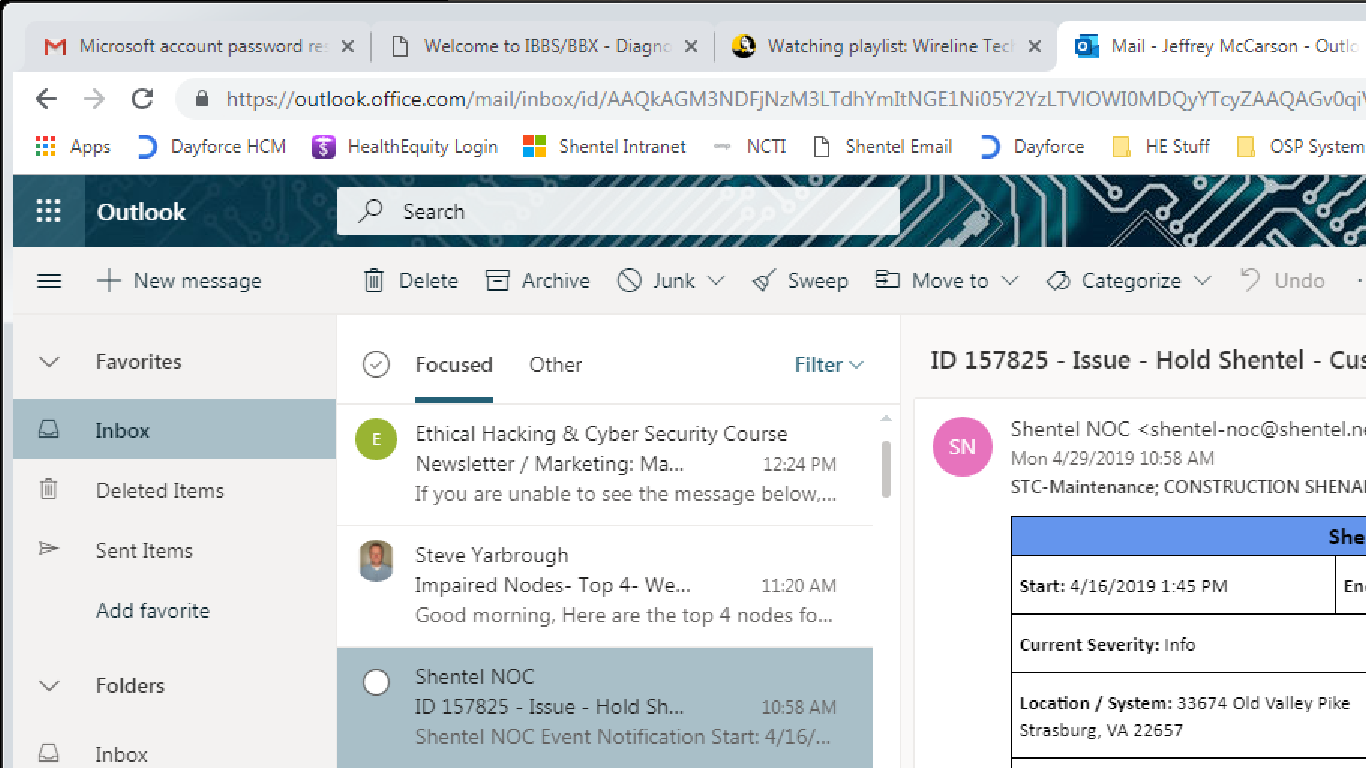Click the Sent Items arrow icon
The image size is (1366, 768).
tap(48, 549)
